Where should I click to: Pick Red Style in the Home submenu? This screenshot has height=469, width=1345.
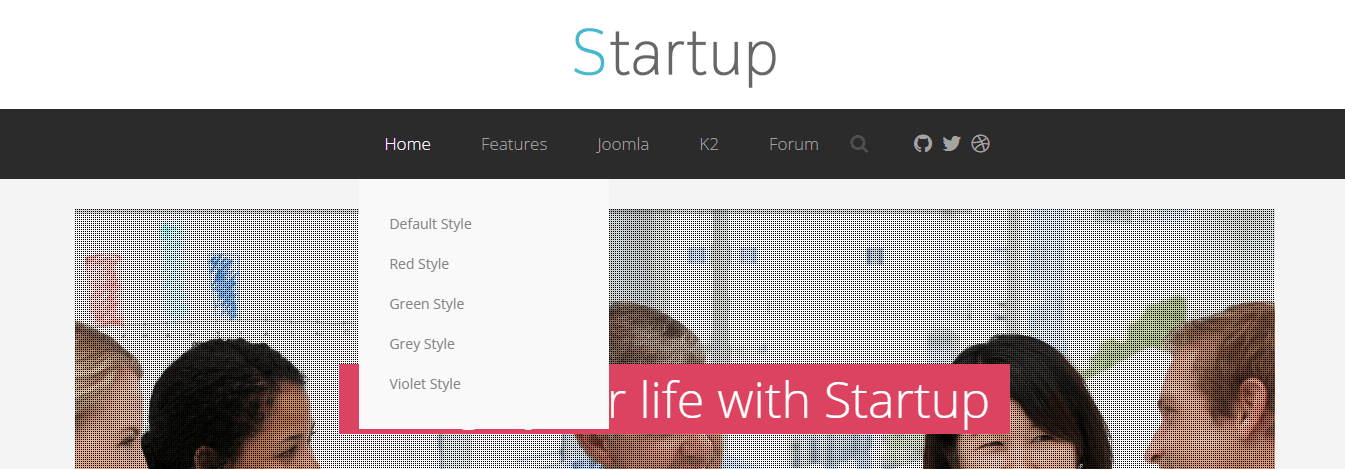pyautogui.click(x=419, y=264)
